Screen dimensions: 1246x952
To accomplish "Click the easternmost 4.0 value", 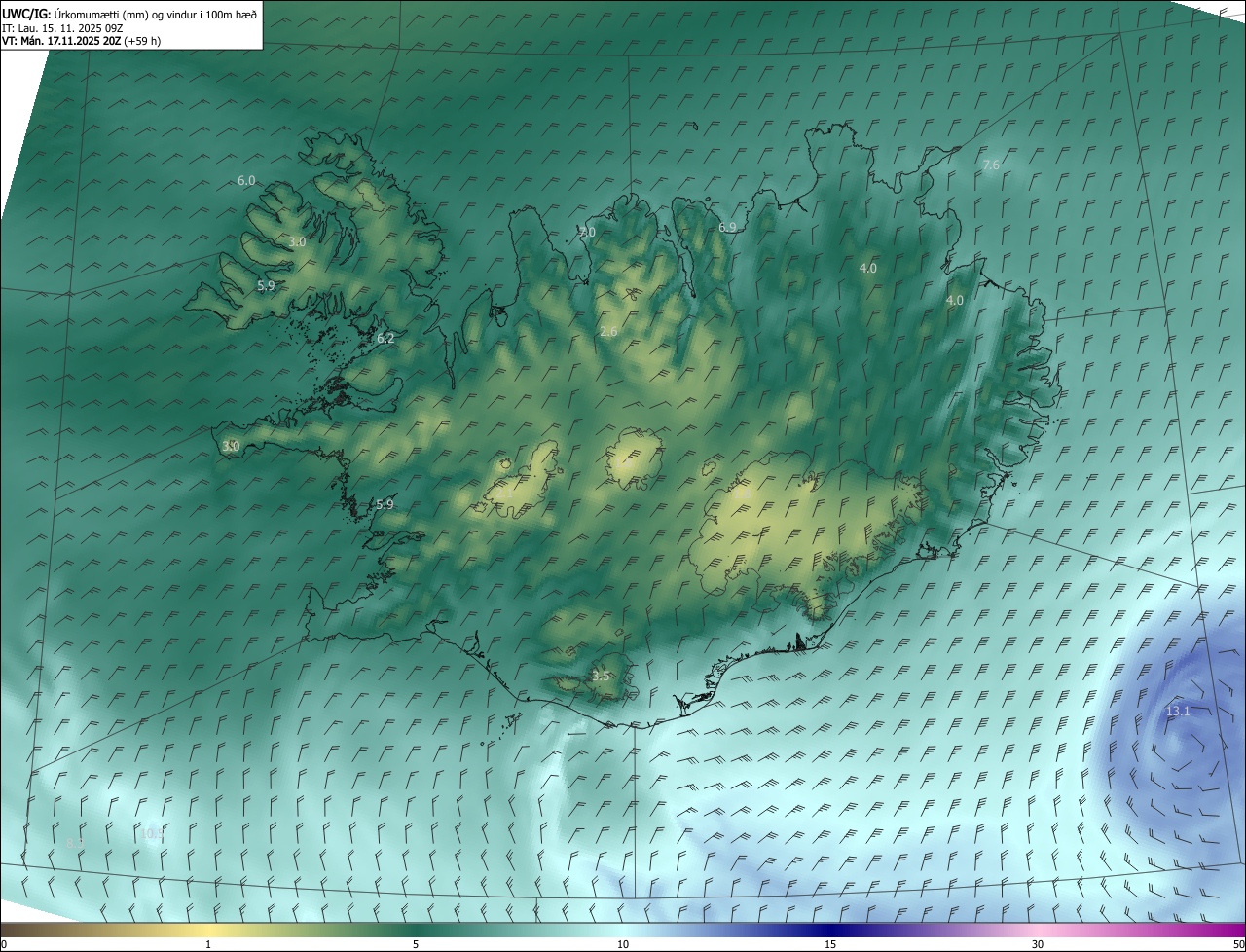I will tap(954, 302).
